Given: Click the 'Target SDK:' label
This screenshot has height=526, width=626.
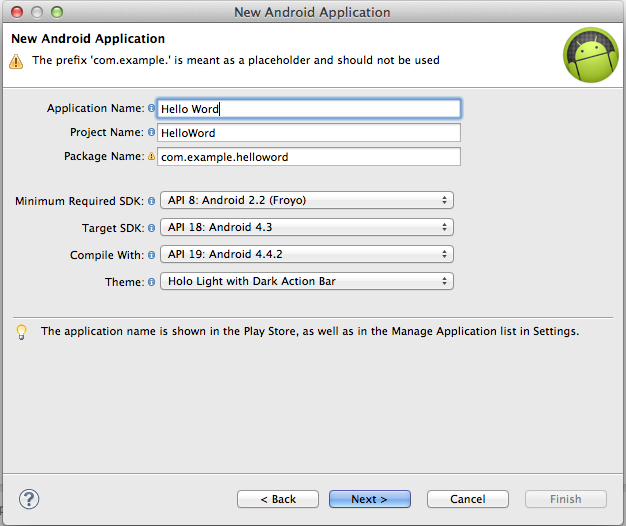Looking at the screenshot, I should point(113,228).
